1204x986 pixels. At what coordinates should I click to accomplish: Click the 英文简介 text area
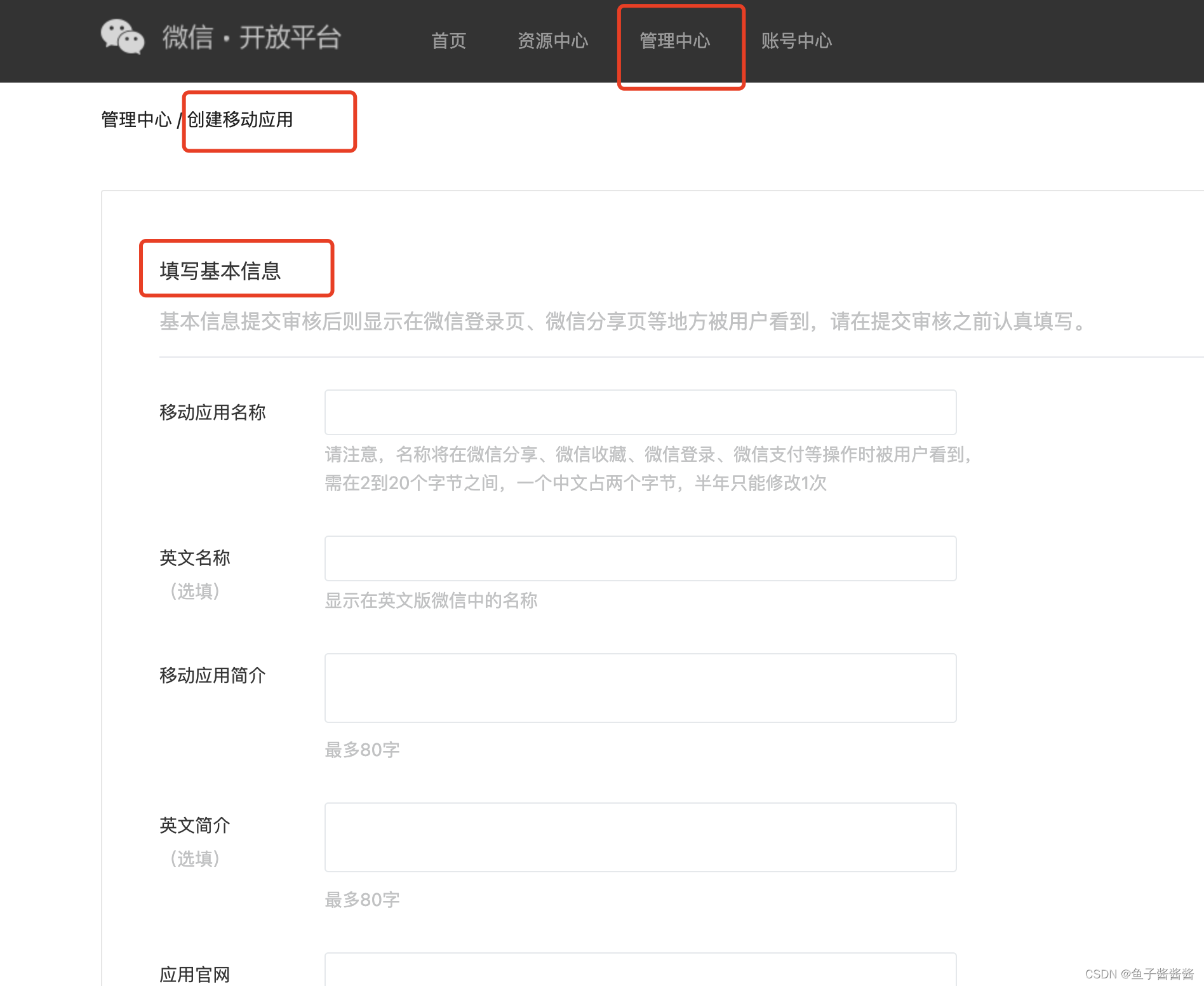639,837
